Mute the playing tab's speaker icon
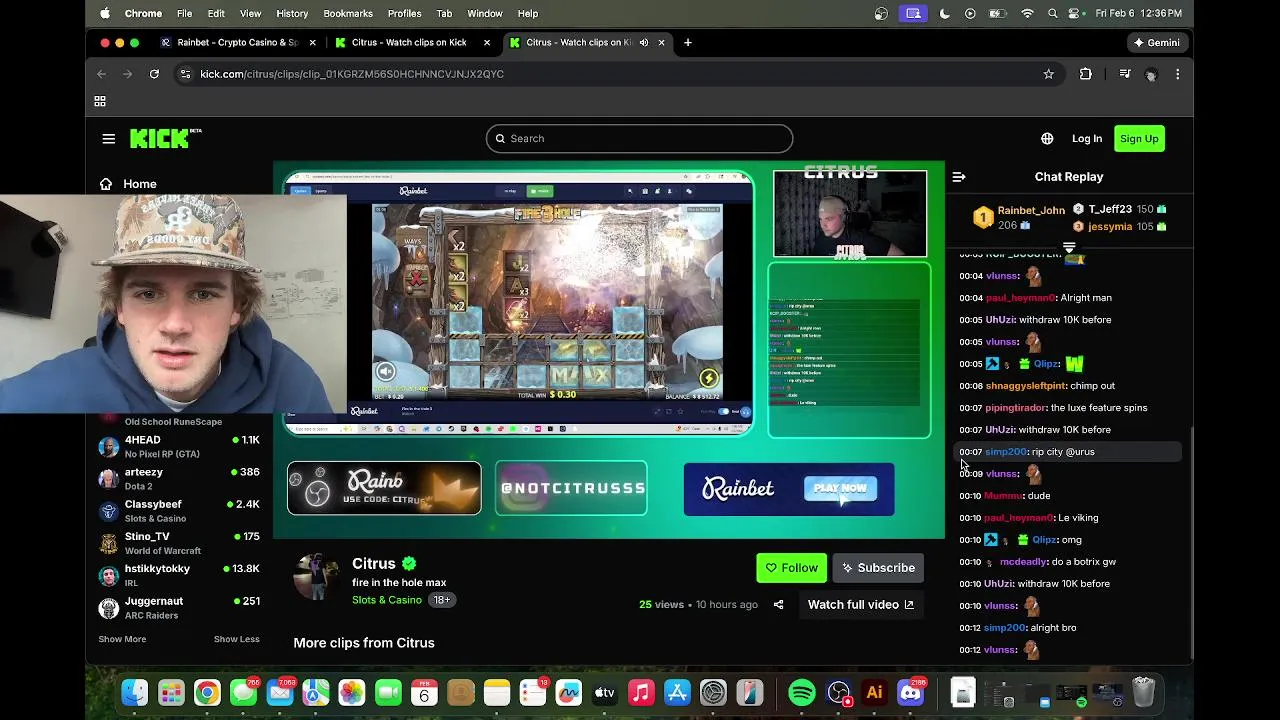 click(644, 43)
